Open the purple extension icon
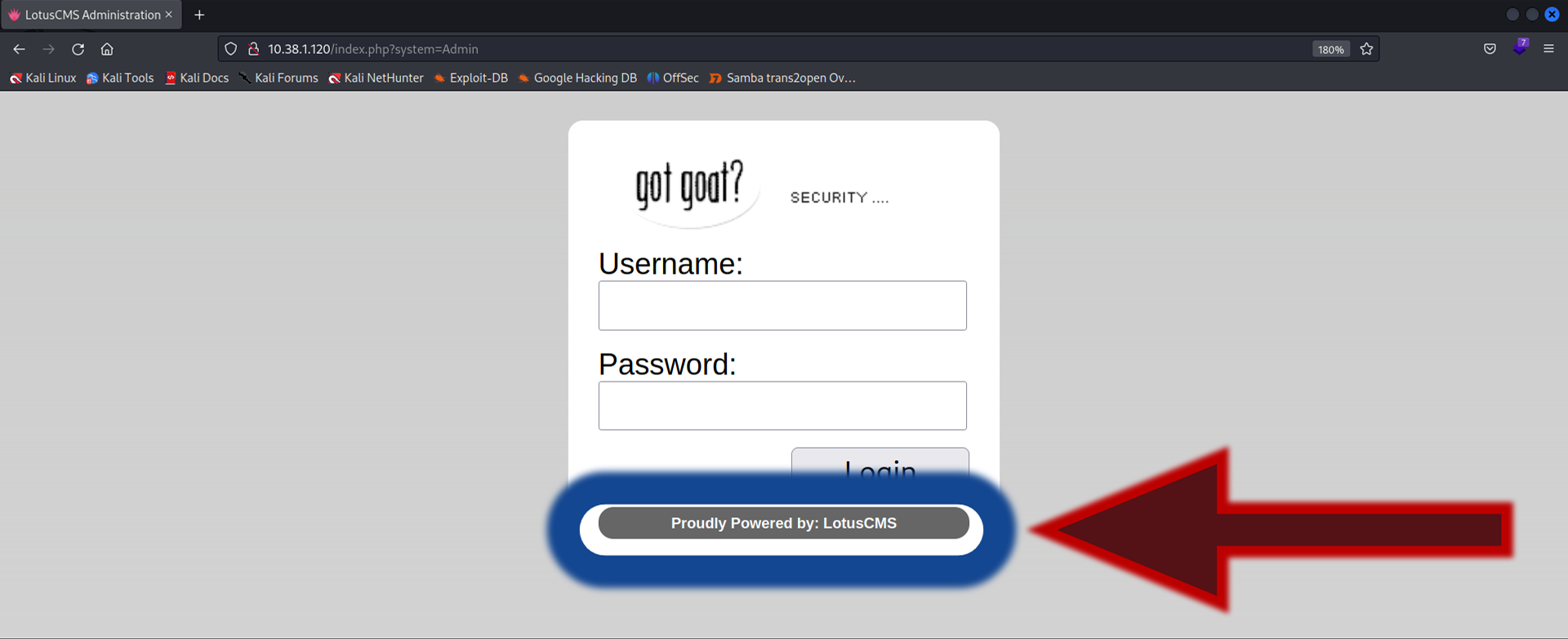Viewport: 1568px width, 639px height. (1520, 47)
